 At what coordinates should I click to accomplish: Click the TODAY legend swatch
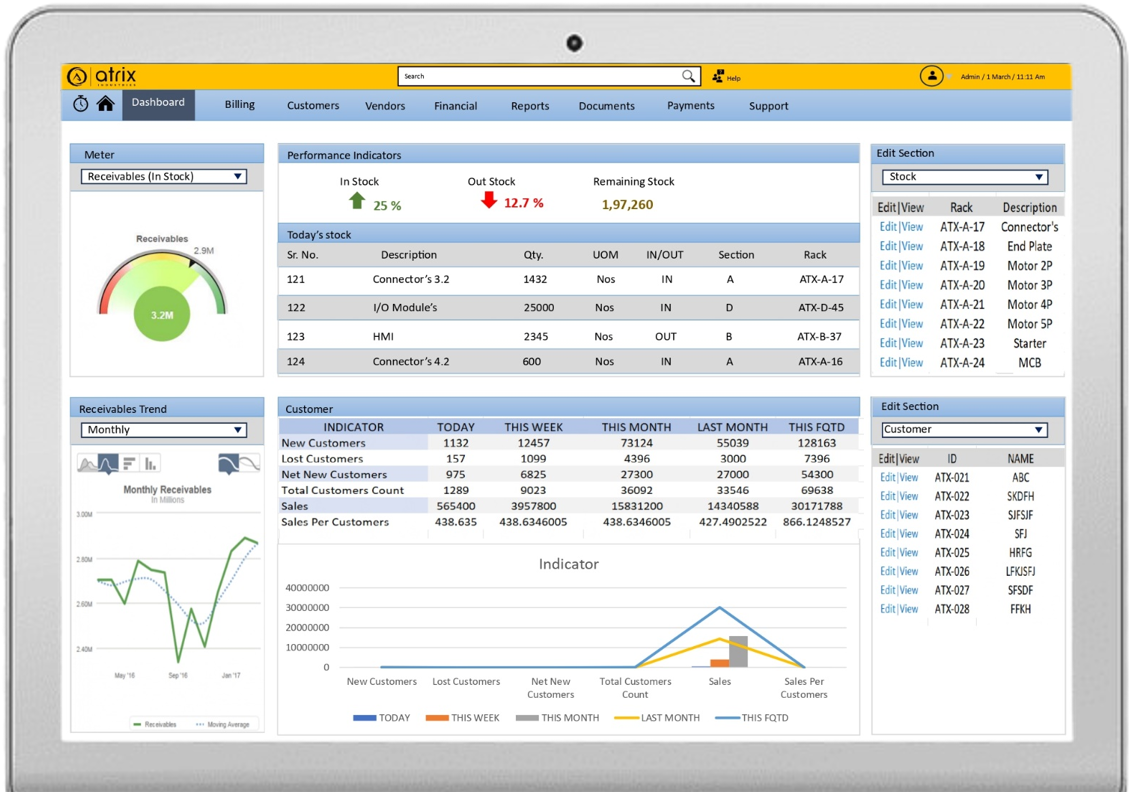coord(364,718)
